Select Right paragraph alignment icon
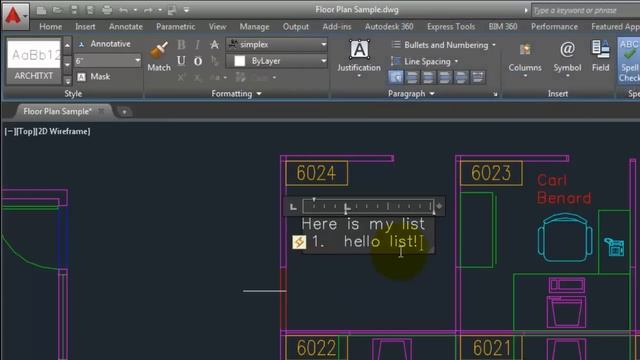 445,77
